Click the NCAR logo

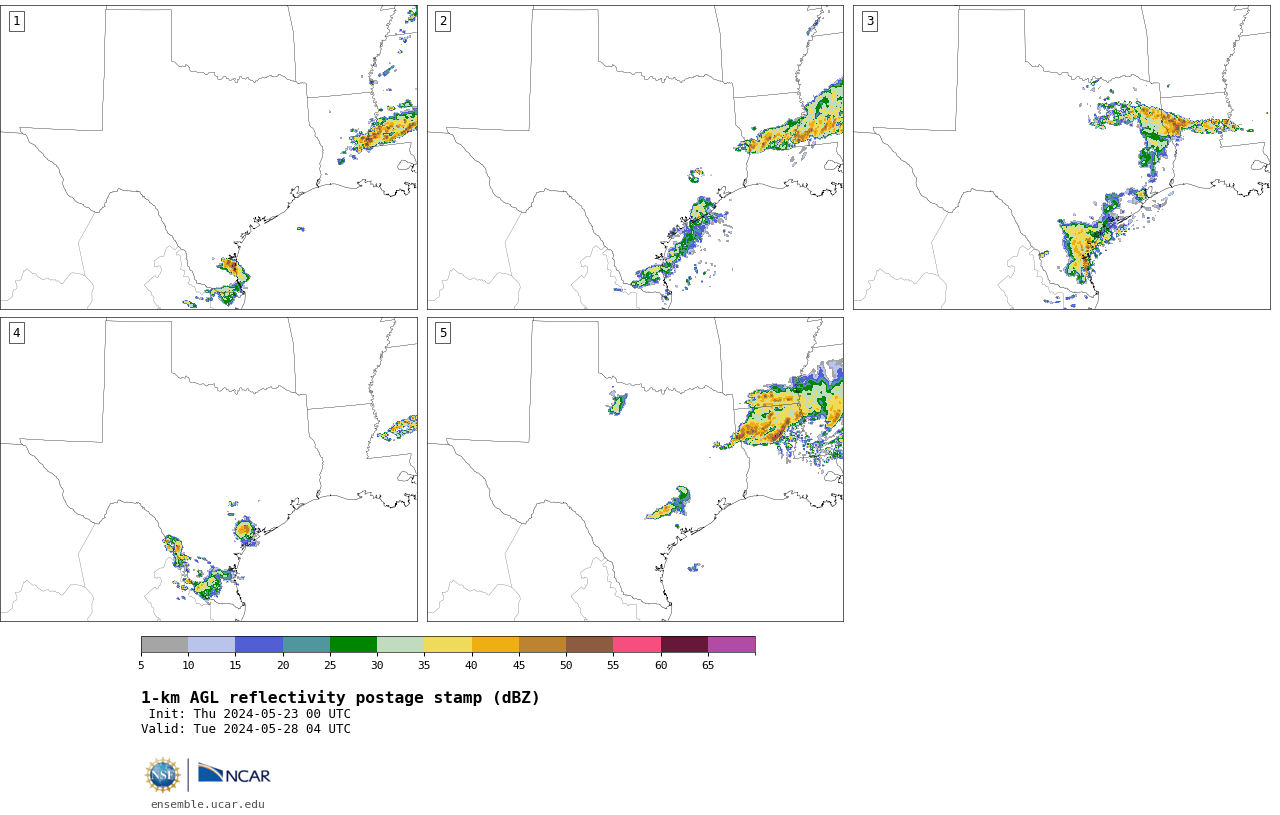234,775
